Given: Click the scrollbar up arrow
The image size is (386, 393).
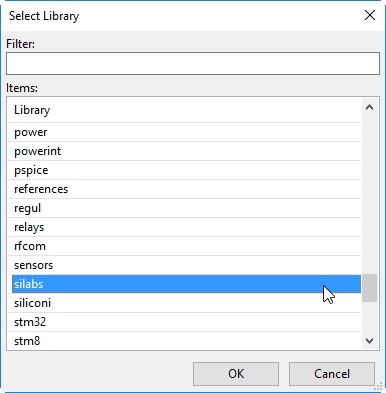Looking at the screenshot, I should 369,107.
